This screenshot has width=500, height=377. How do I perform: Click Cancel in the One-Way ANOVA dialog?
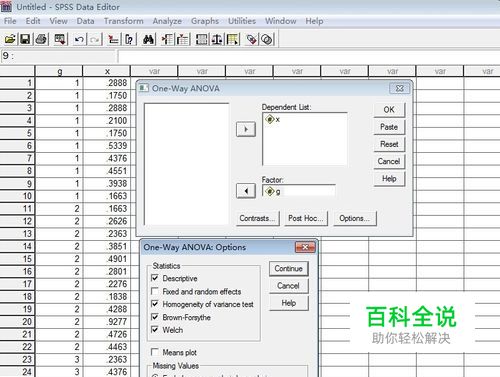(389, 161)
